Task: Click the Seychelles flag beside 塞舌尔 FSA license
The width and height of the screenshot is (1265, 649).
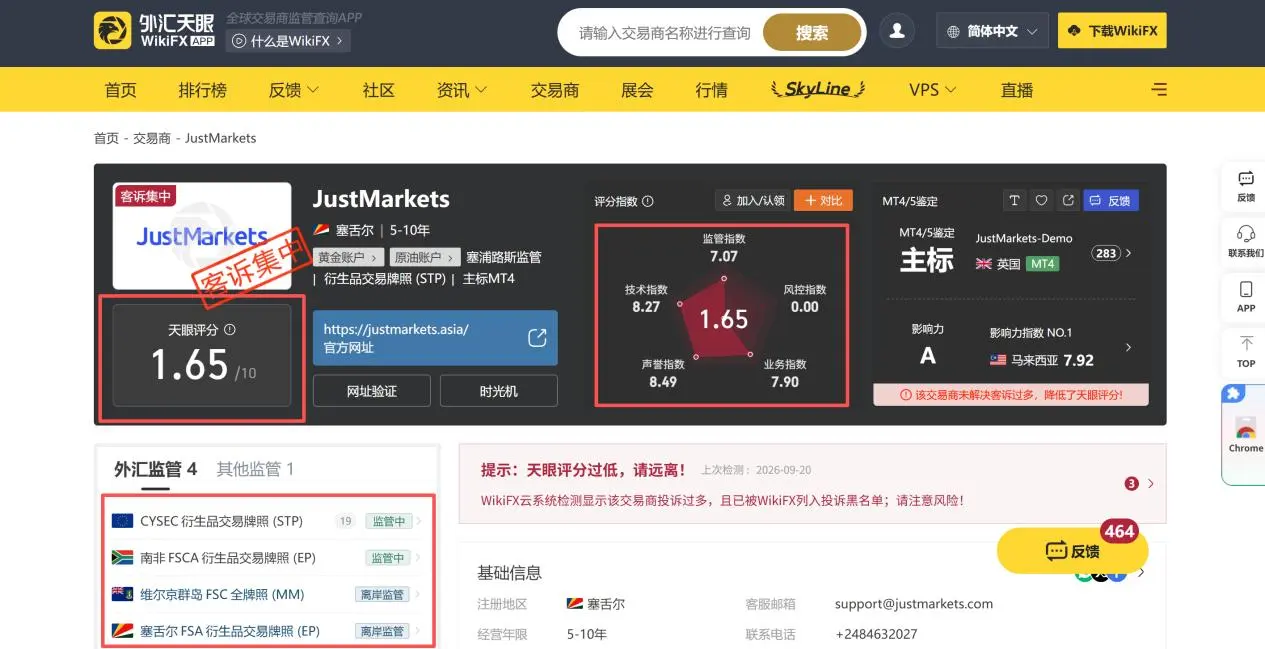Action: 123,631
